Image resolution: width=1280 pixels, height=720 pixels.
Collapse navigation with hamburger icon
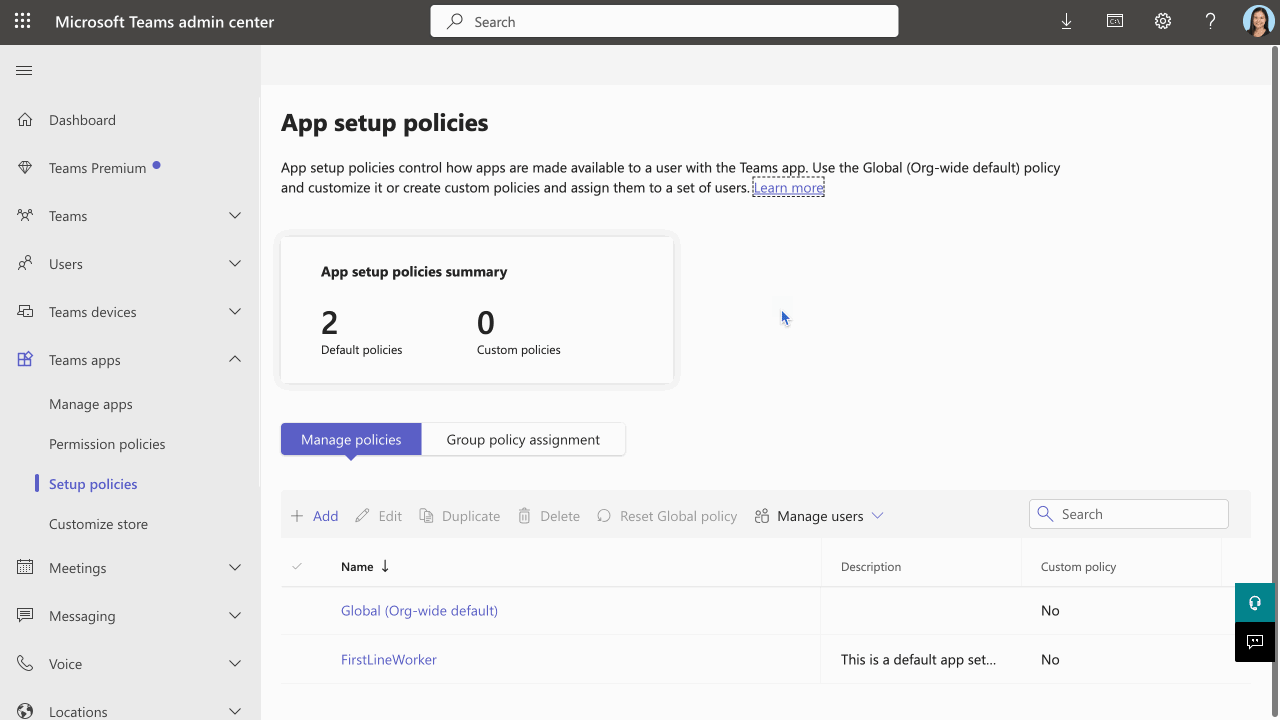pyautogui.click(x=24, y=70)
